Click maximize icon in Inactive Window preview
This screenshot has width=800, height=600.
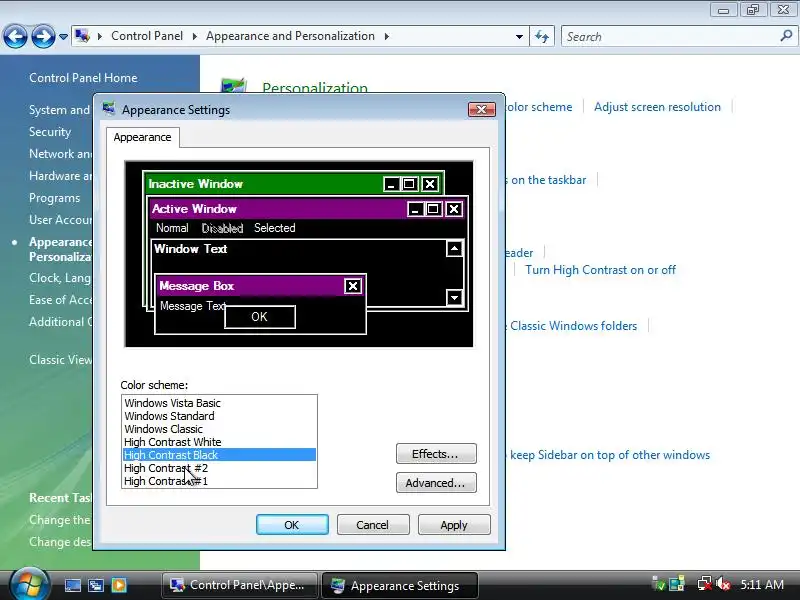point(409,184)
